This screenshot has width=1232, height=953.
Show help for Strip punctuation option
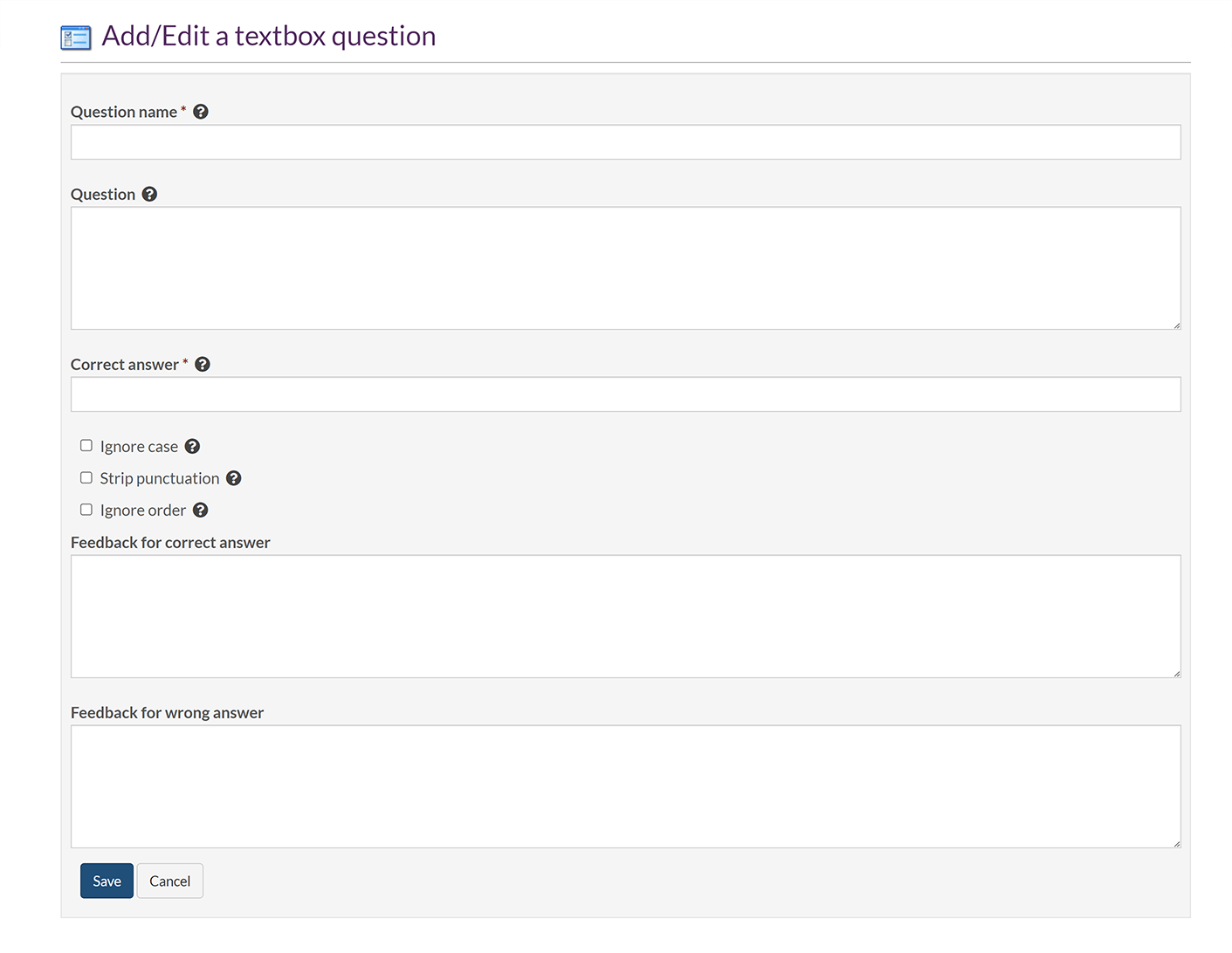click(x=234, y=478)
